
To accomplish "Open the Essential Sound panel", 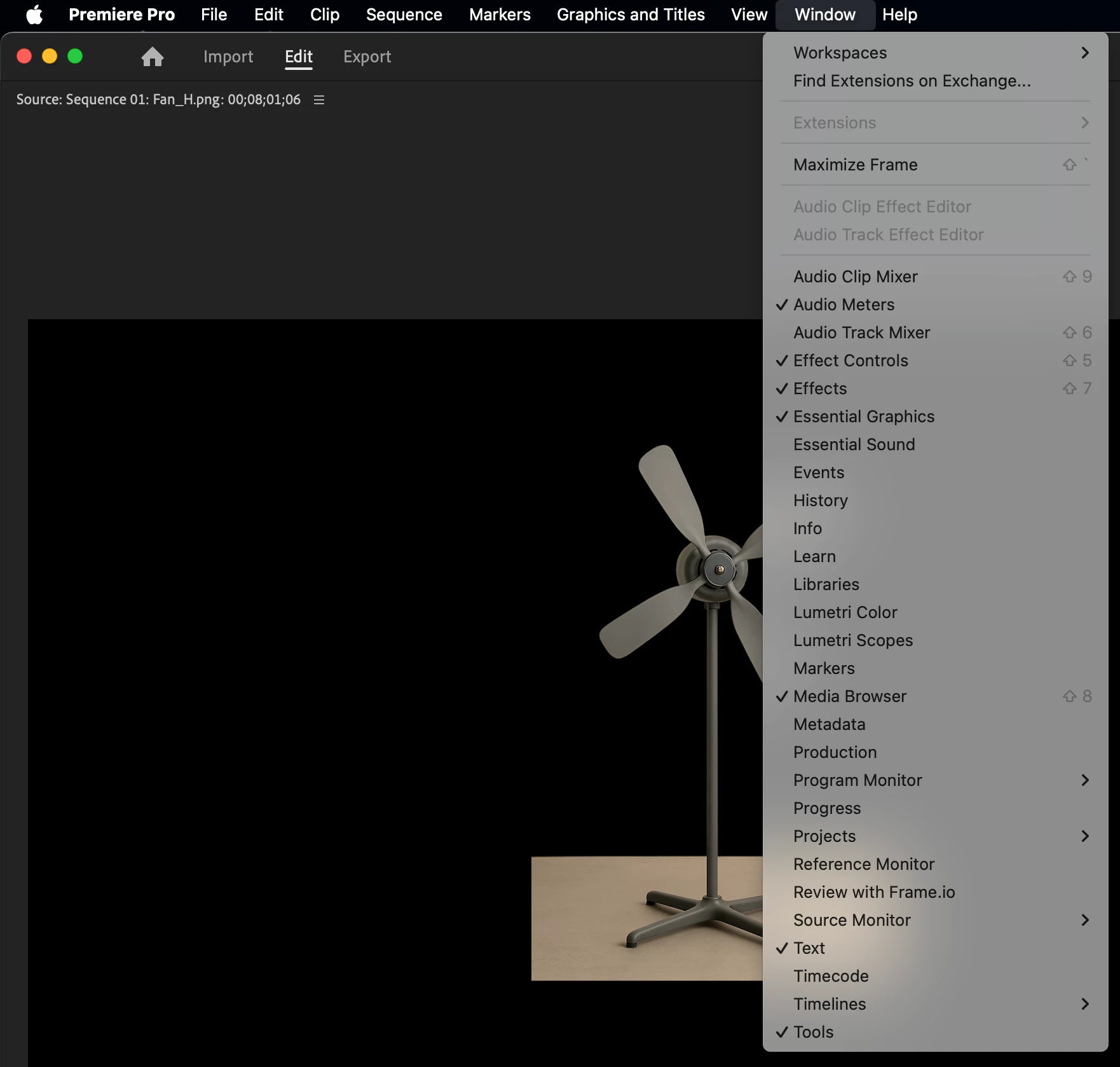I will [x=936, y=444].
